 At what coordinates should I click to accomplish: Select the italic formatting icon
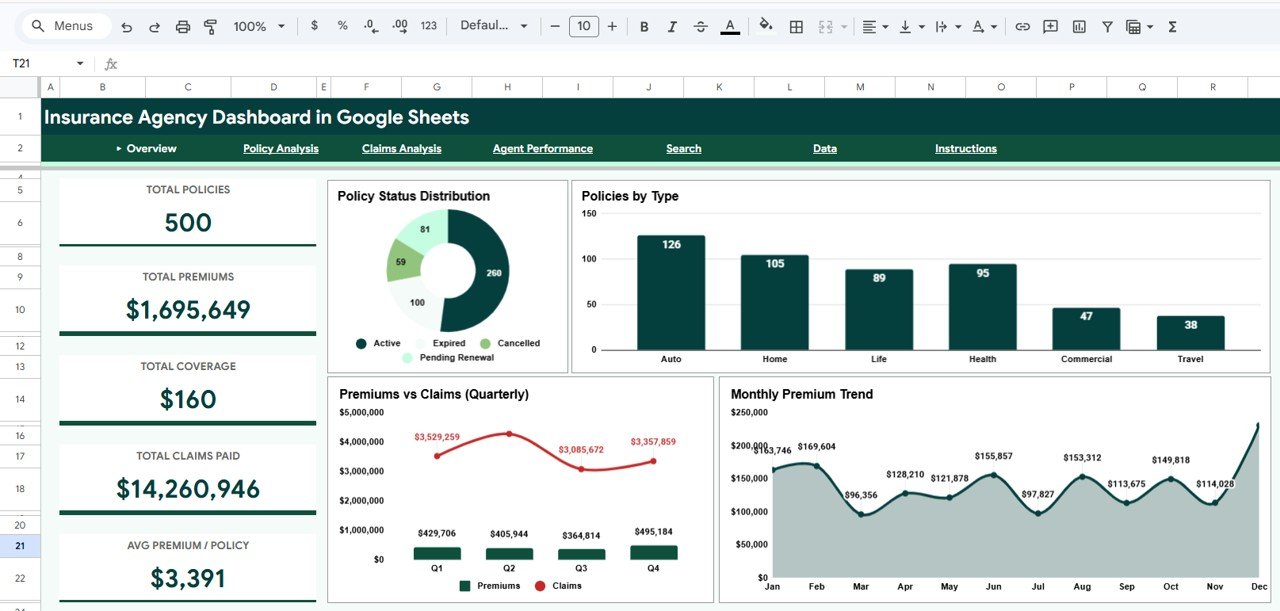672,26
